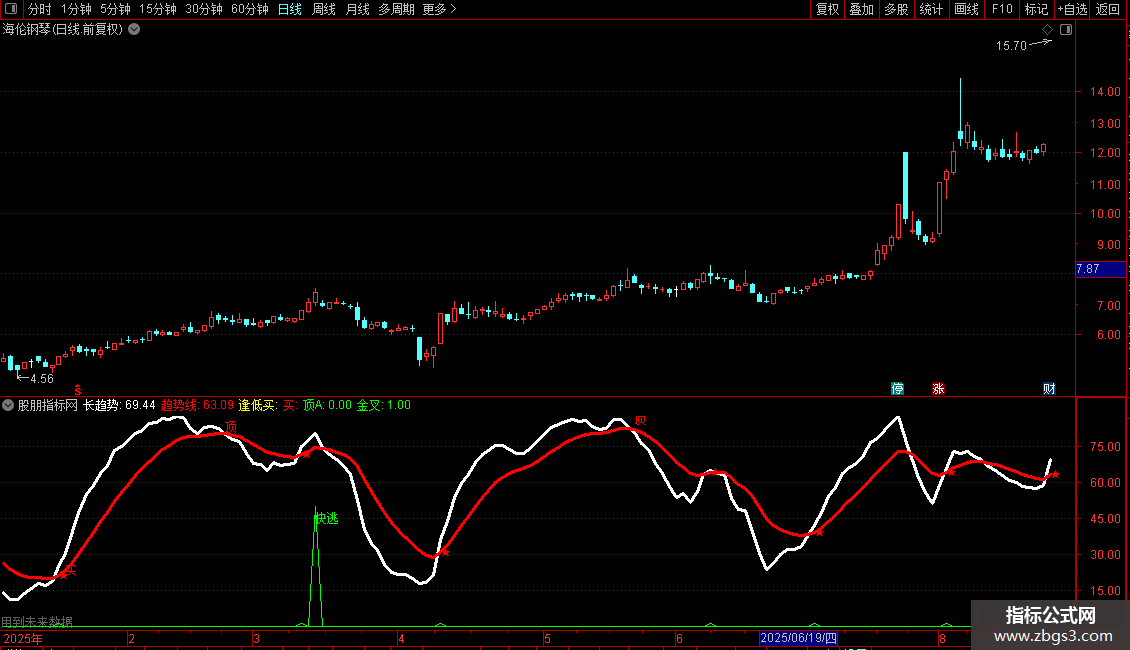The width and height of the screenshot is (1130, 650).
Task: Click the 长趋势: 69.44 value label
Action: tap(119, 405)
